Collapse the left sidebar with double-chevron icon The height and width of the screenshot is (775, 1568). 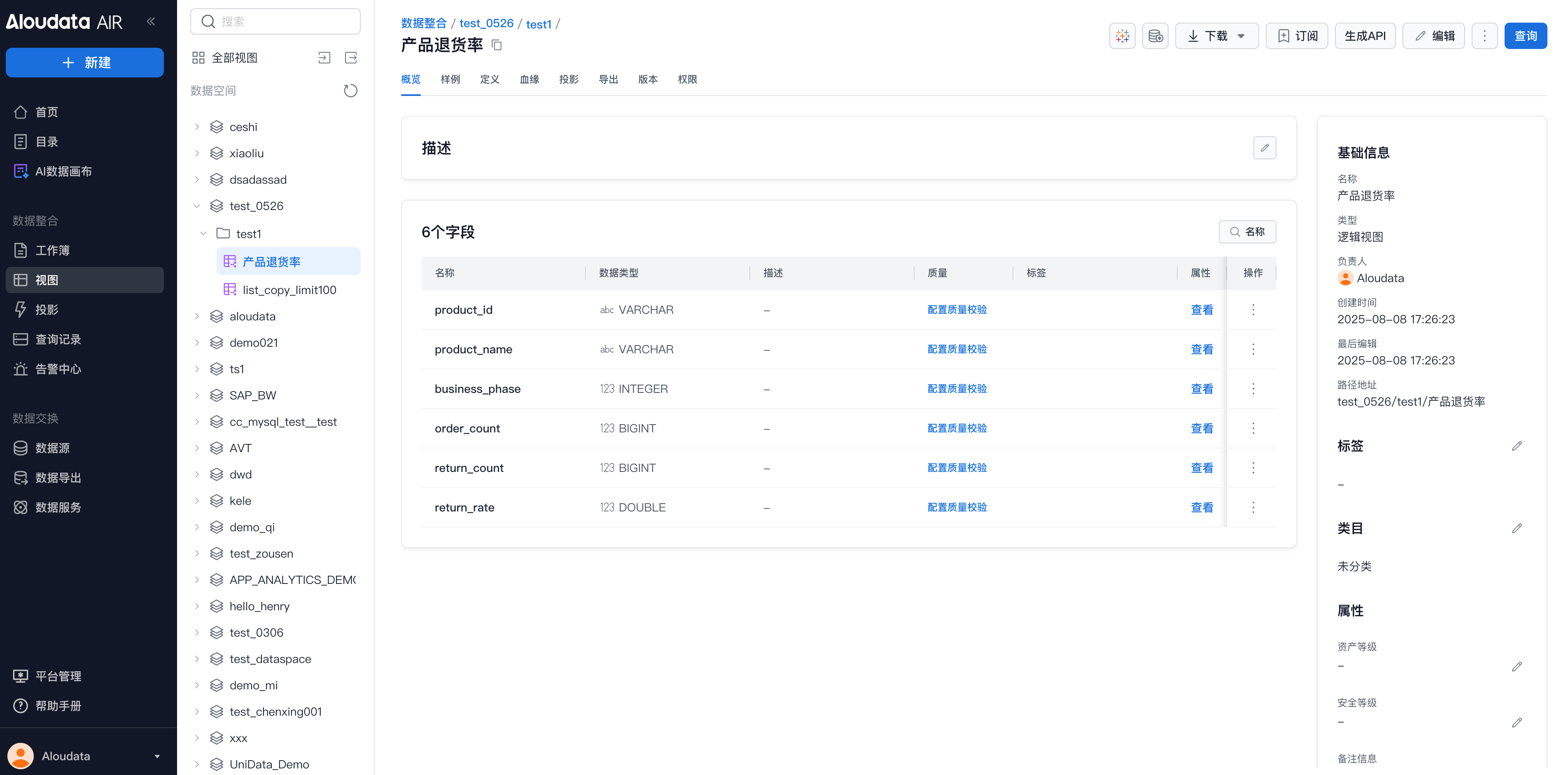tap(150, 22)
